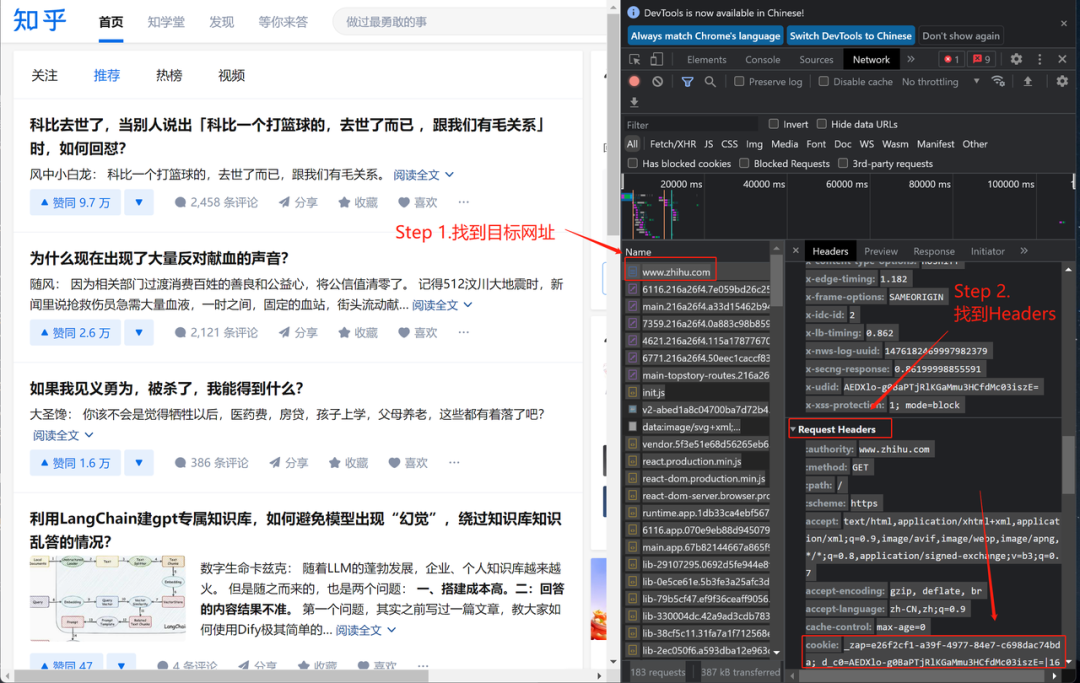This screenshot has height=683, width=1080.
Task: Open DevTools main settings gear
Action: click(1016, 59)
